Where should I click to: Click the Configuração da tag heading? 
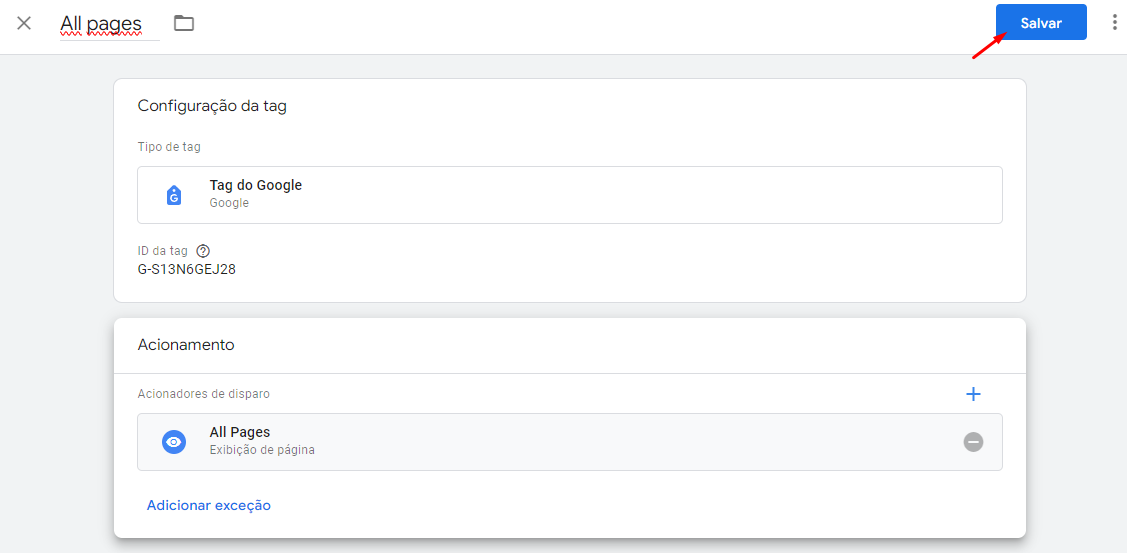tap(212, 106)
